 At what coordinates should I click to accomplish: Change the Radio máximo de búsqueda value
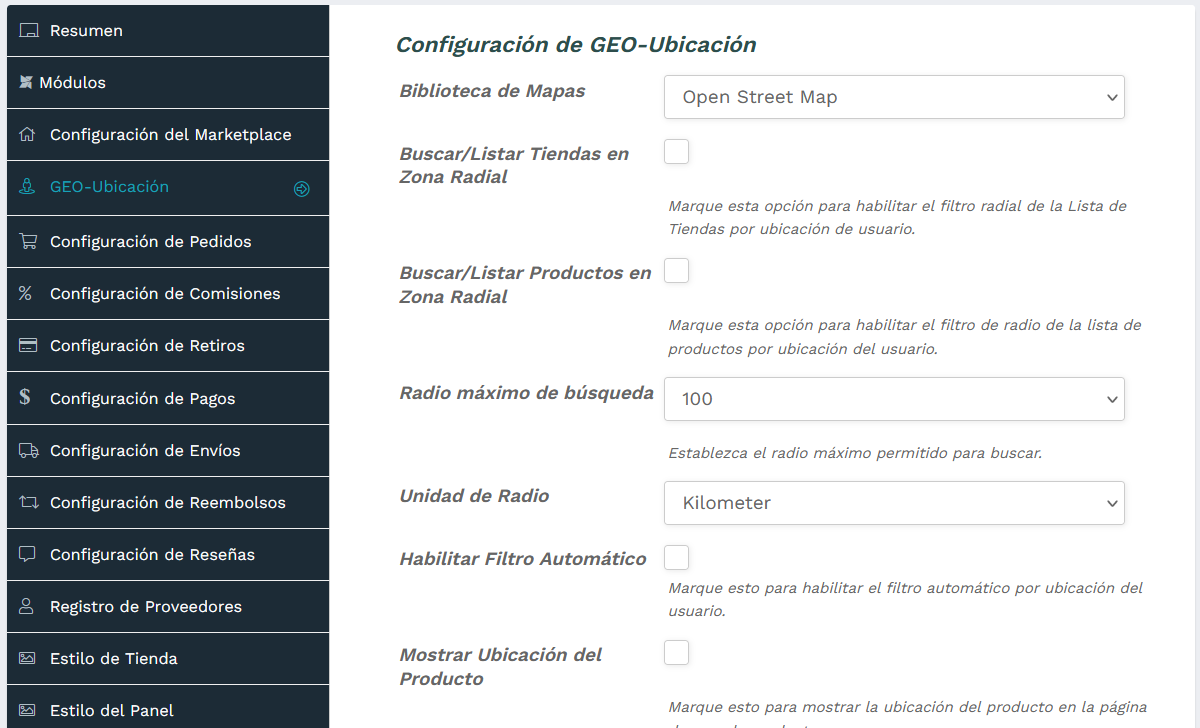pyautogui.click(x=894, y=398)
